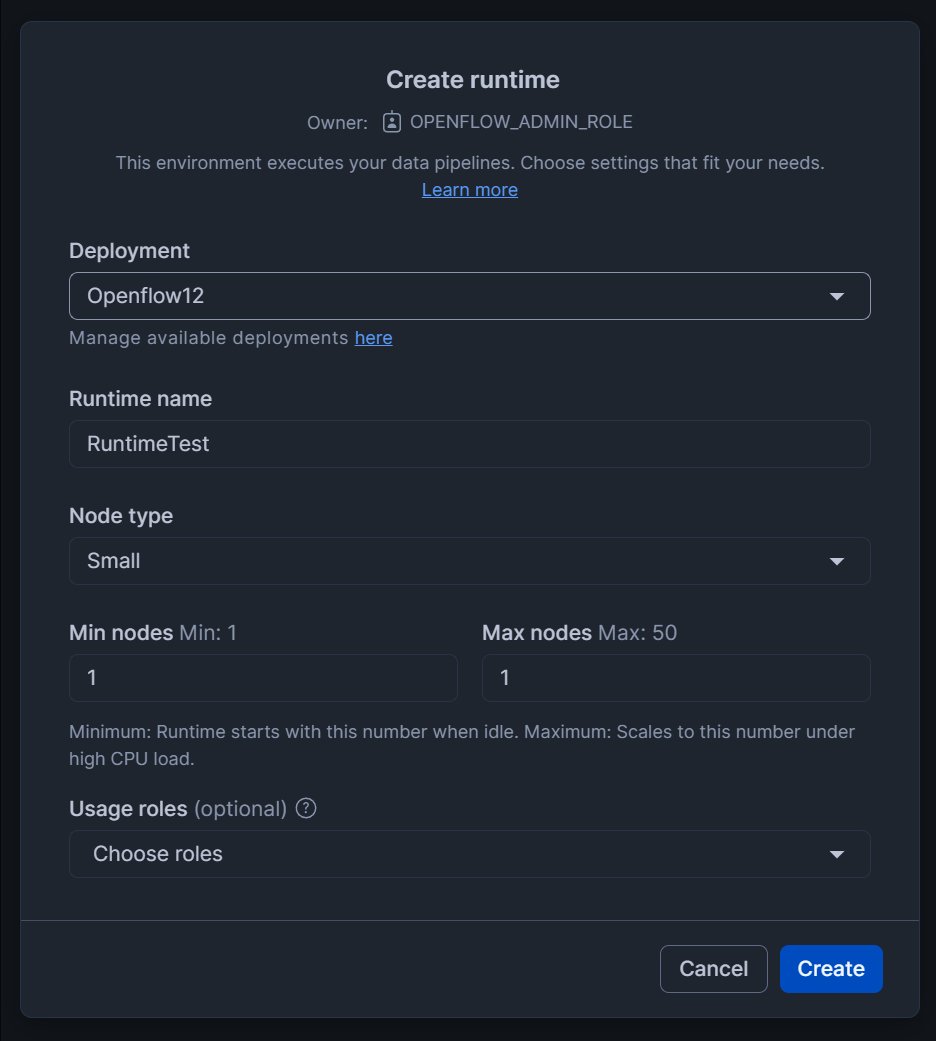
Task: Click the Max nodes input field
Action: click(676, 678)
